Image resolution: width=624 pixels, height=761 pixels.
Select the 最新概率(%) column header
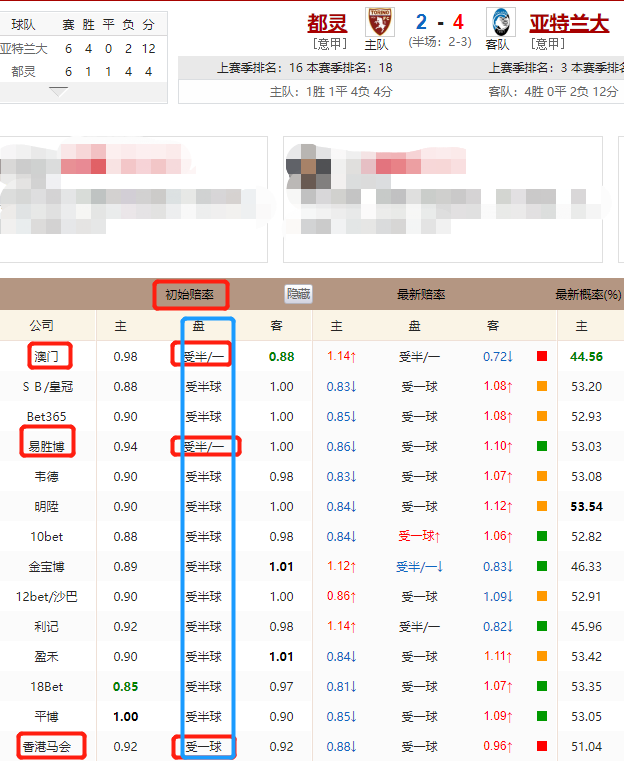point(588,295)
